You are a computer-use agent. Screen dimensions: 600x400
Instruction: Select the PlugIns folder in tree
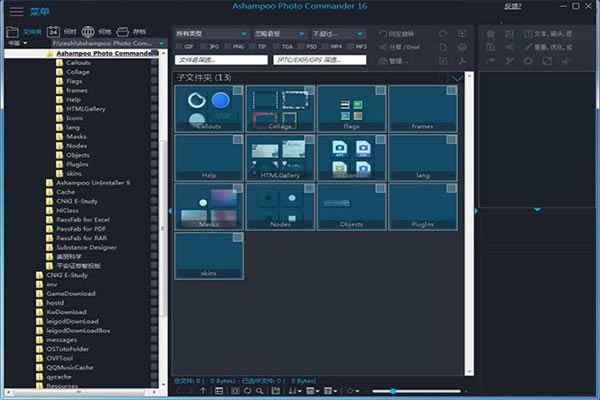(77, 164)
